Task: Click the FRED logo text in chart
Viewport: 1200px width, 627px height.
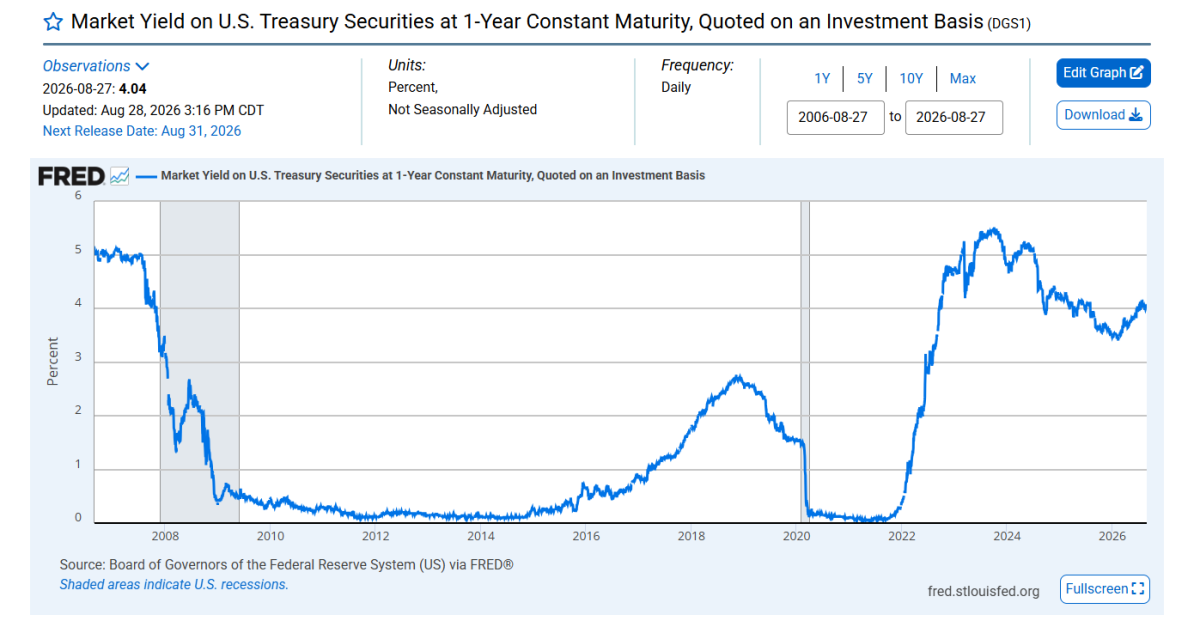Action: click(71, 177)
